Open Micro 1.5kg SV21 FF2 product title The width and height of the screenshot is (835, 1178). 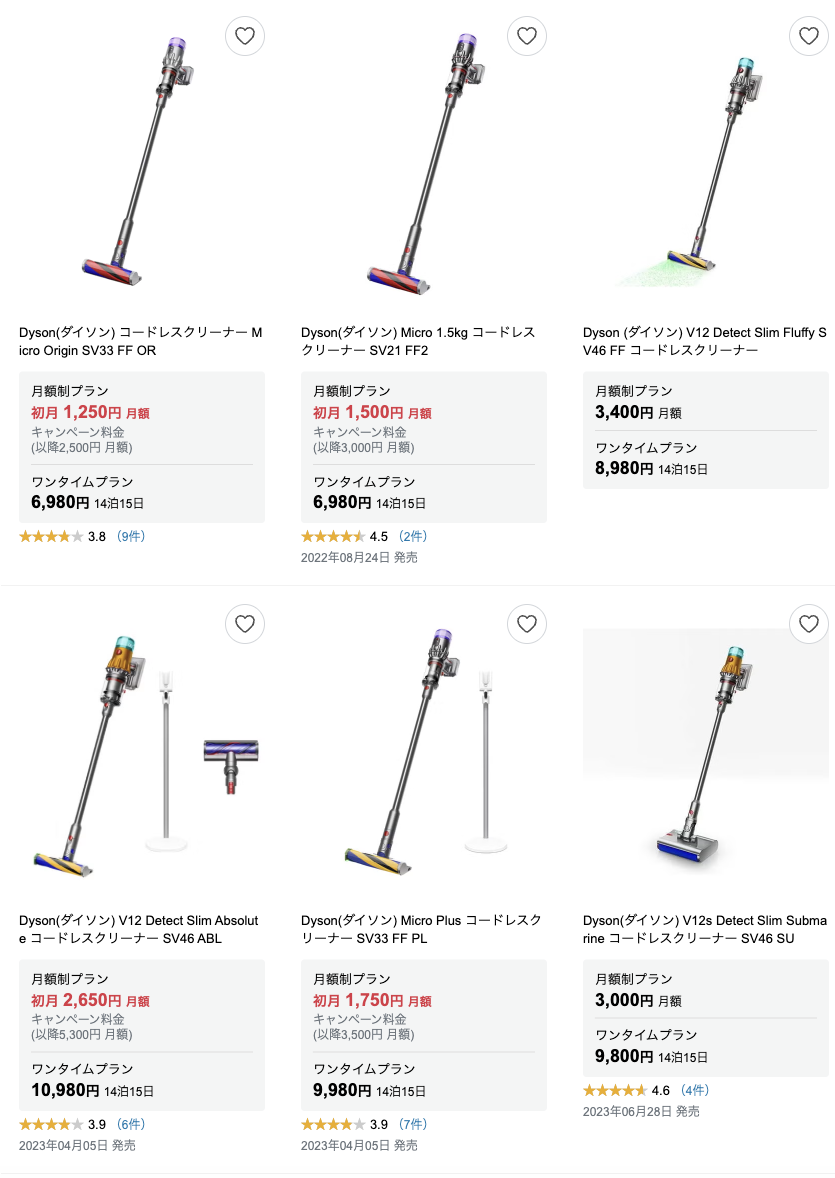[418, 342]
